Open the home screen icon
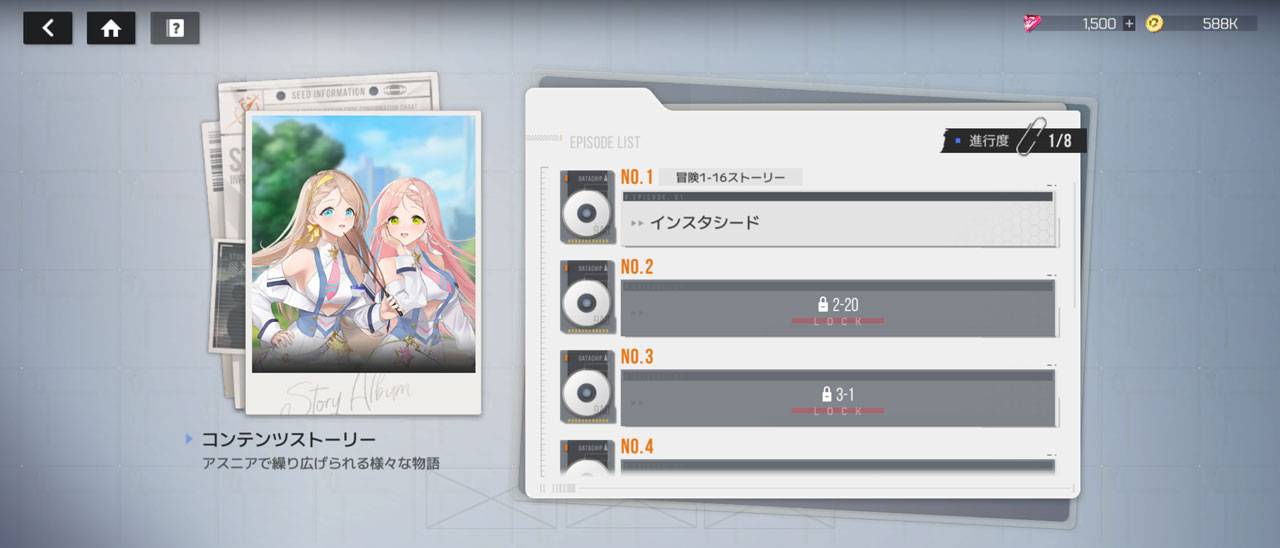This screenshot has width=1280, height=548. (x=111, y=28)
